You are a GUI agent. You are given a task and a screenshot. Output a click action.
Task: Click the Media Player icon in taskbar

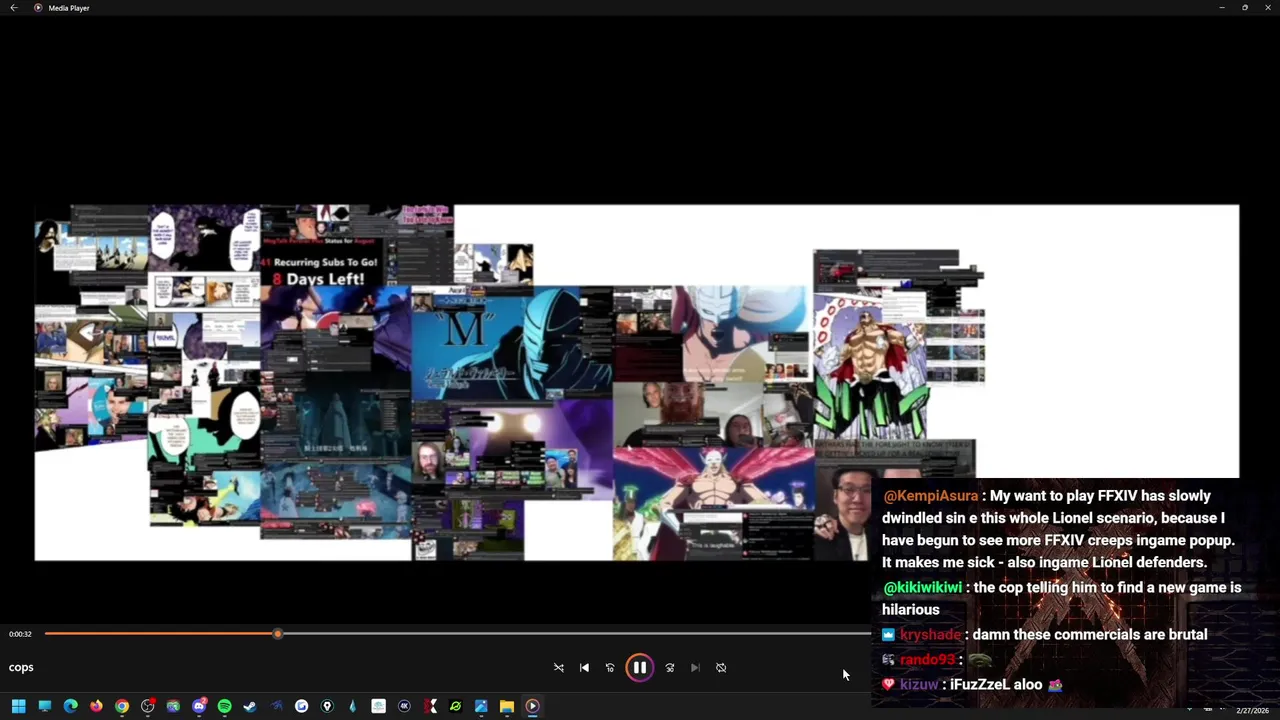pyautogui.click(x=532, y=706)
